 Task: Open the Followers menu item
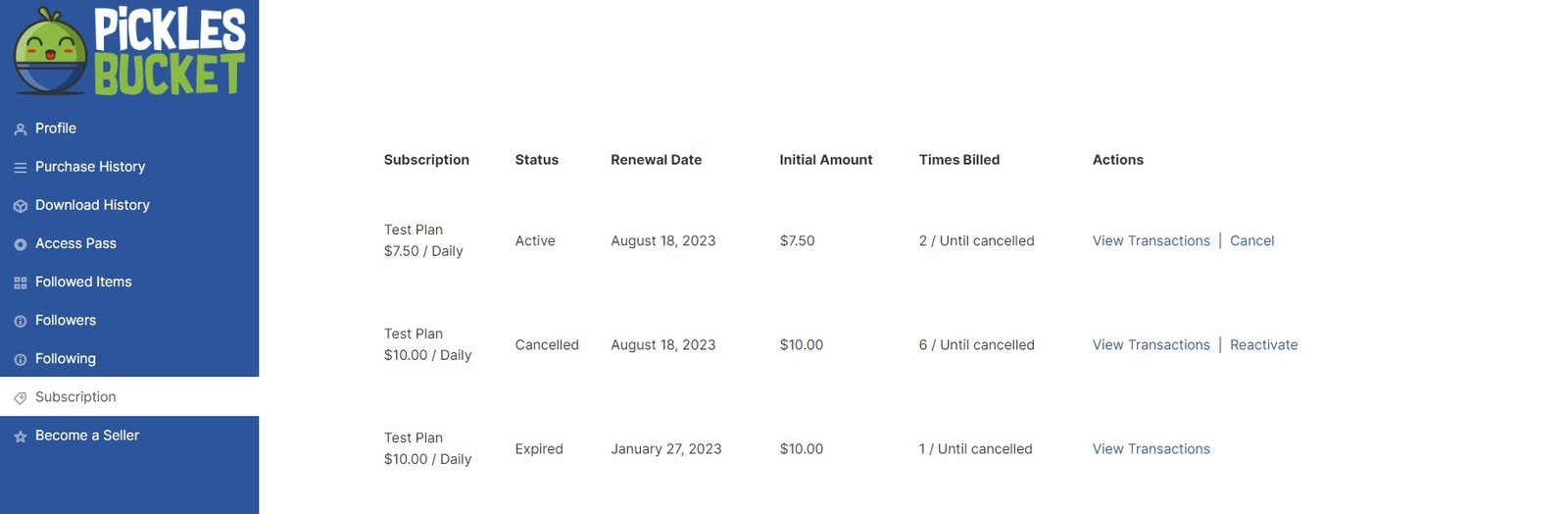pyautogui.click(x=66, y=321)
